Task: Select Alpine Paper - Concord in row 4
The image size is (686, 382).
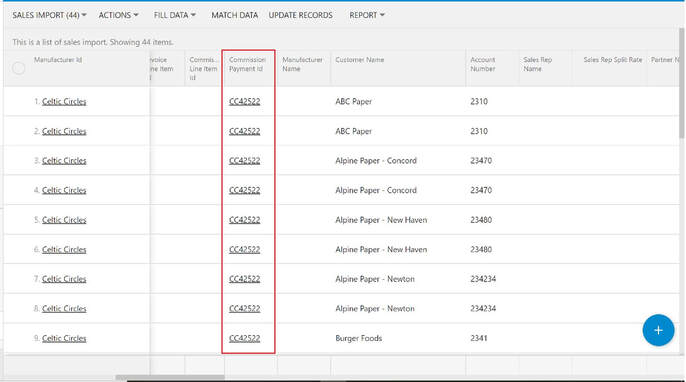Action: [x=376, y=190]
